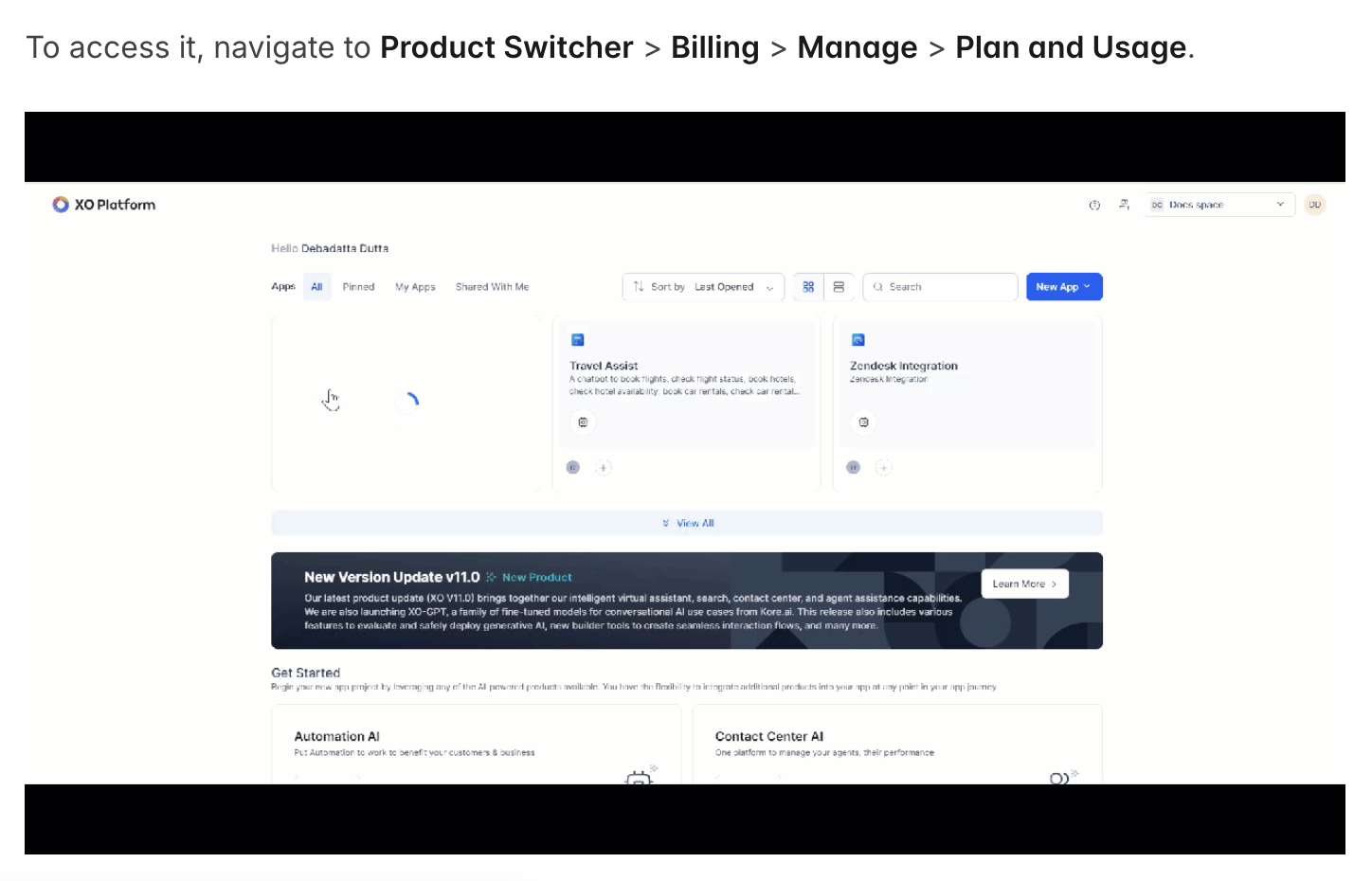Click Zendesk Integration app icon
This screenshot has width=1372, height=881.
(858, 340)
